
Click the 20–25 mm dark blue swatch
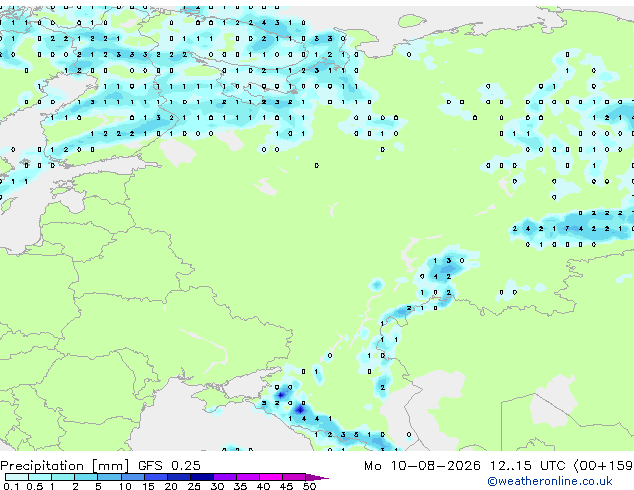[x=178, y=477]
